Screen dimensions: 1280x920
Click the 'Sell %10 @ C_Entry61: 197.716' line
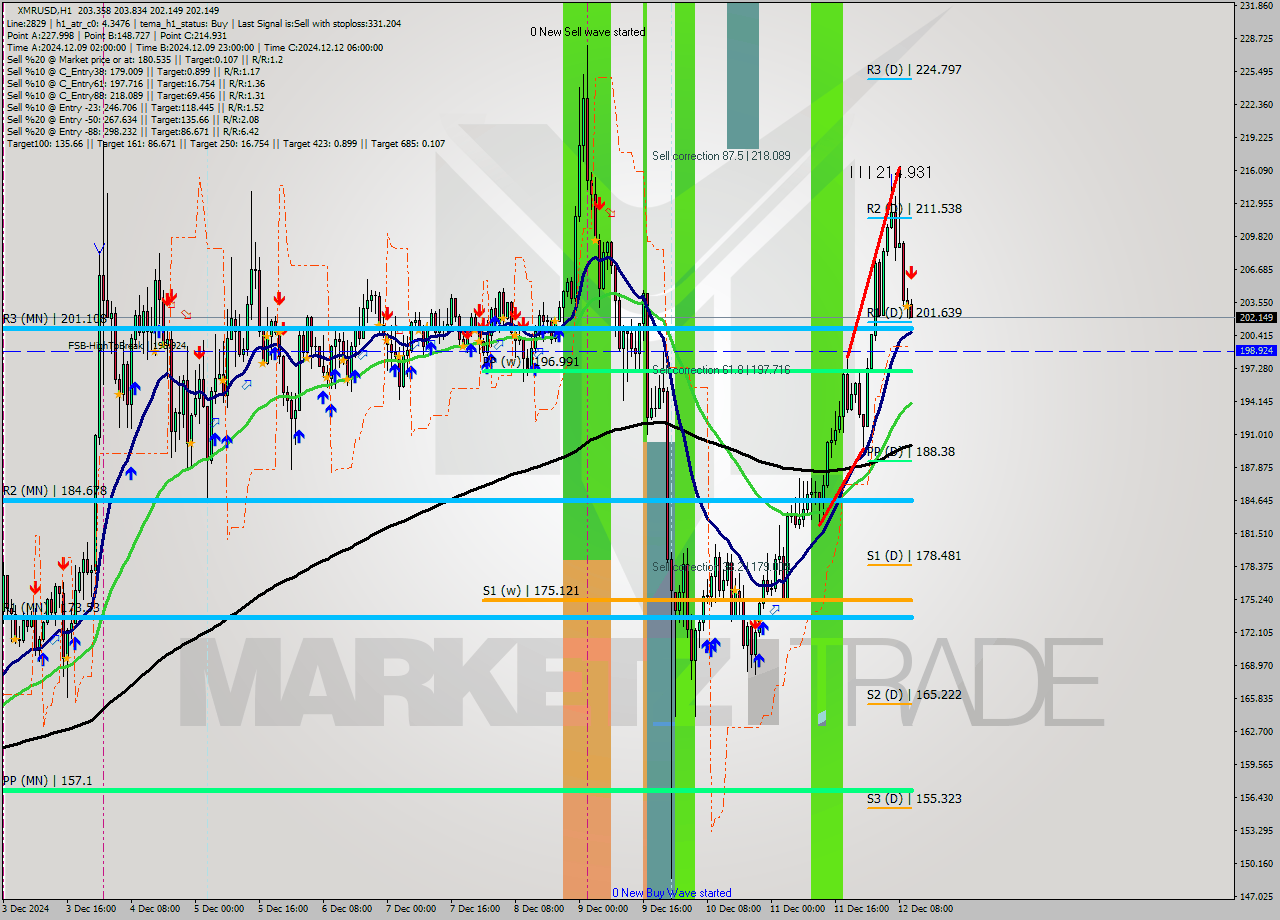pos(136,83)
